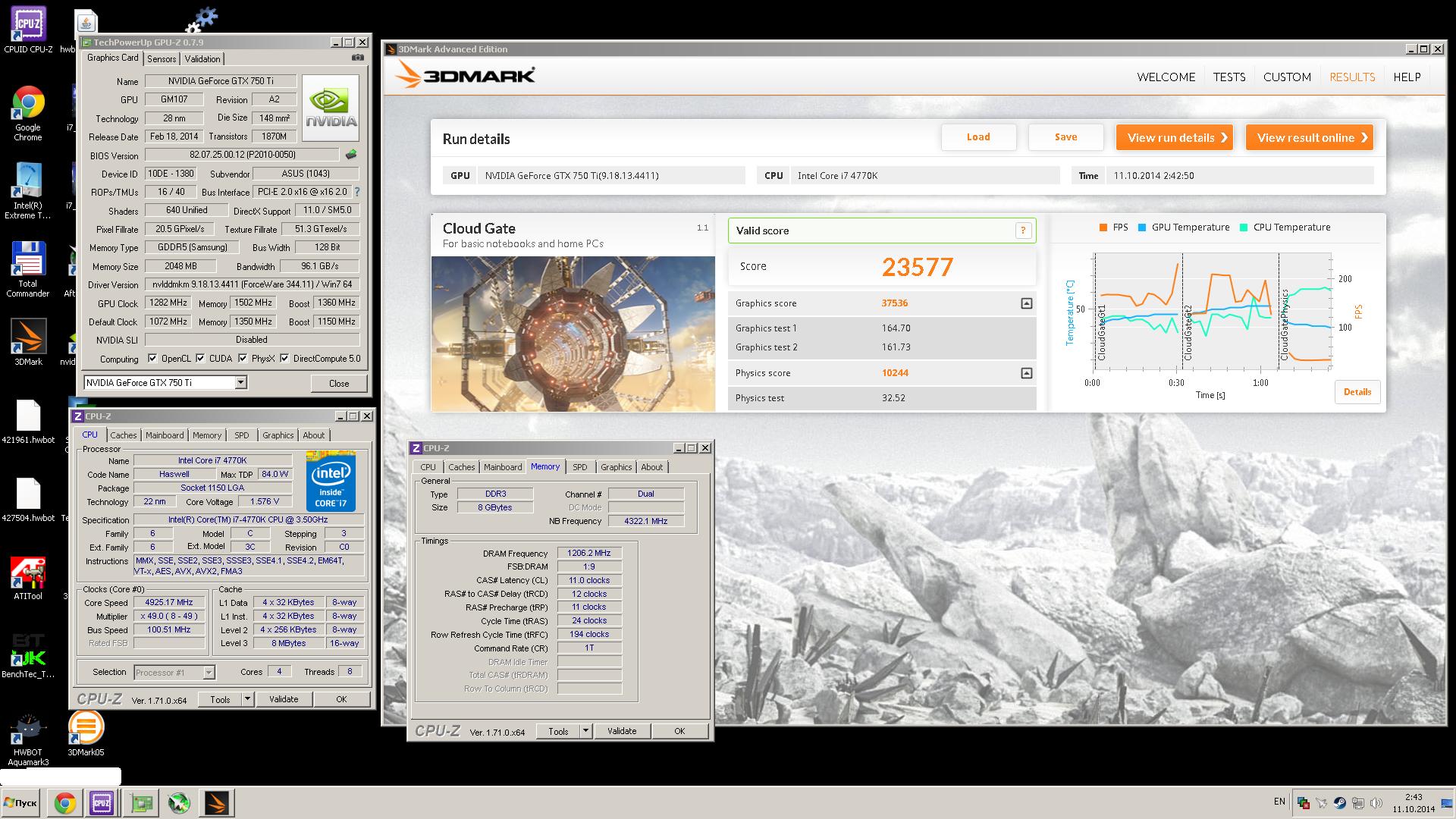Open Google Chrome desktop shortcut
The width and height of the screenshot is (1456, 819).
(x=28, y=113)
